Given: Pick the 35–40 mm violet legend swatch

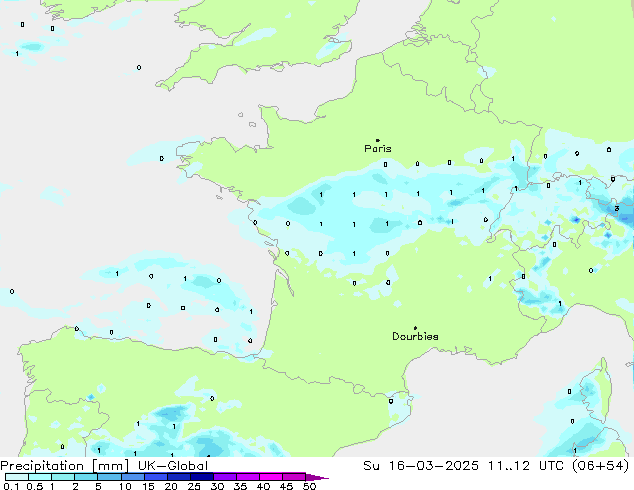Looking at the screenshot, I should click(x=247, y=477).
